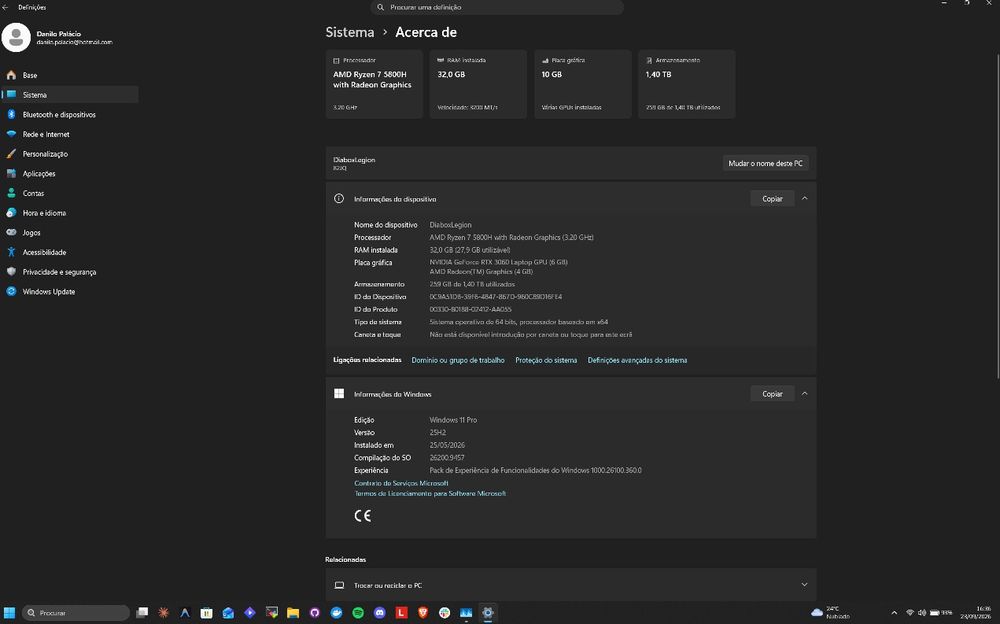Click the ID do Dispositivo value
Viewport: 1000px width, 624px height.
click(496, 297)
